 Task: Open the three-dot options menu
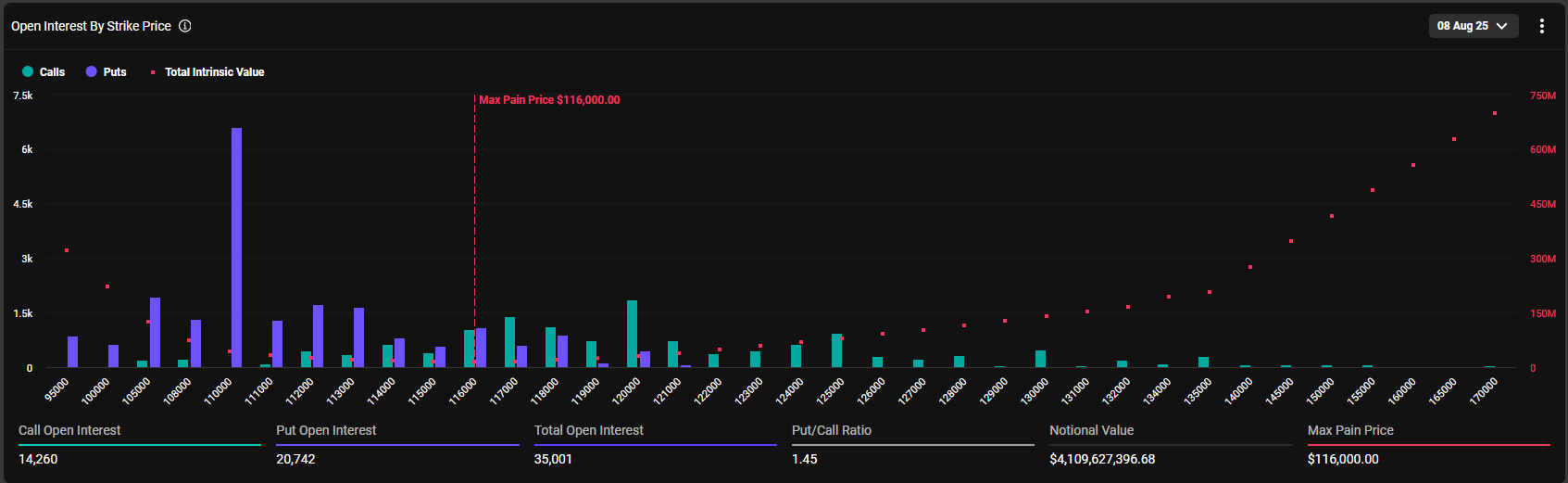pyautogui.click(x=1541, y=26)
